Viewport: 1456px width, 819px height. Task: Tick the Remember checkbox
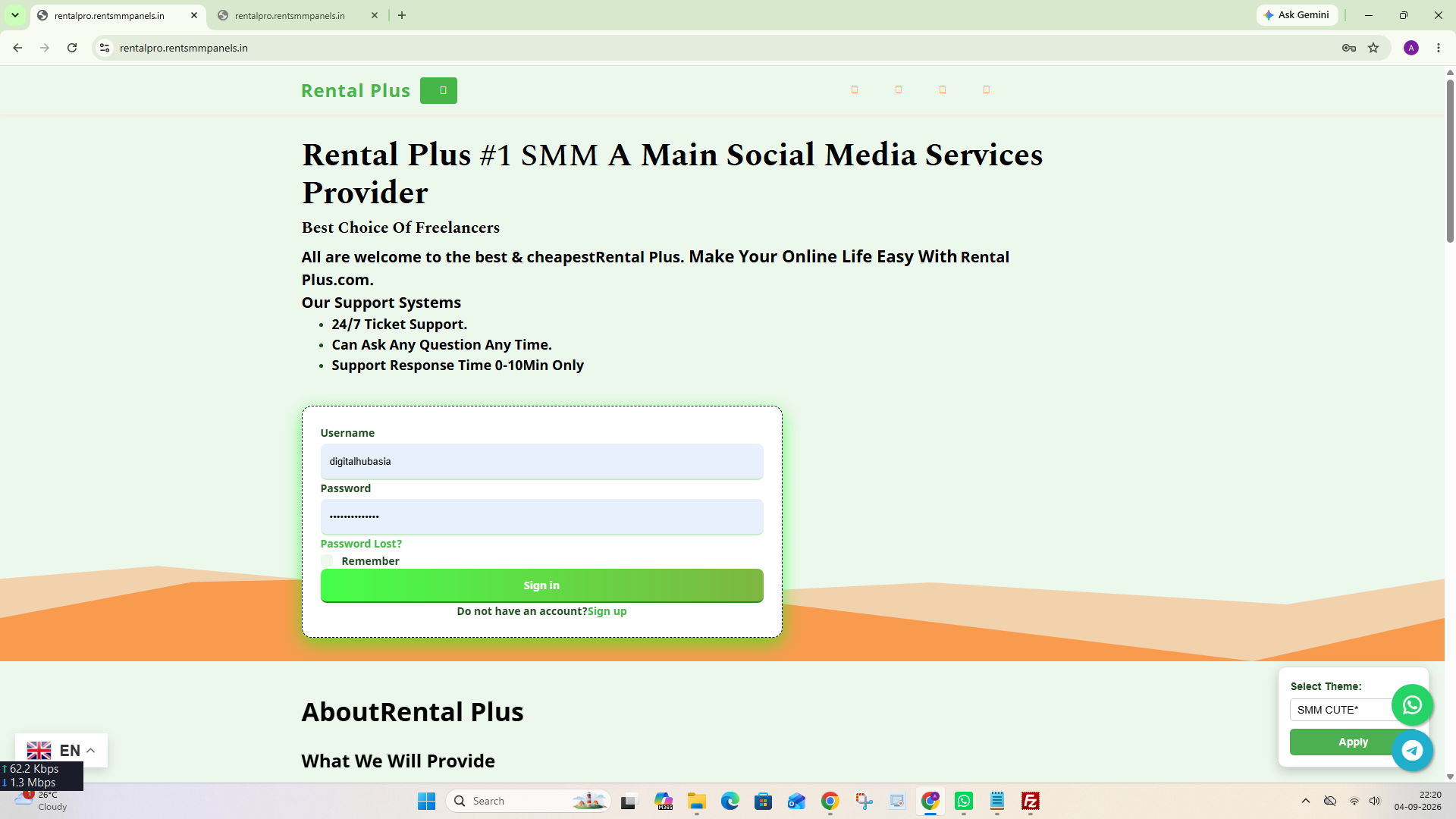[327, 560]
